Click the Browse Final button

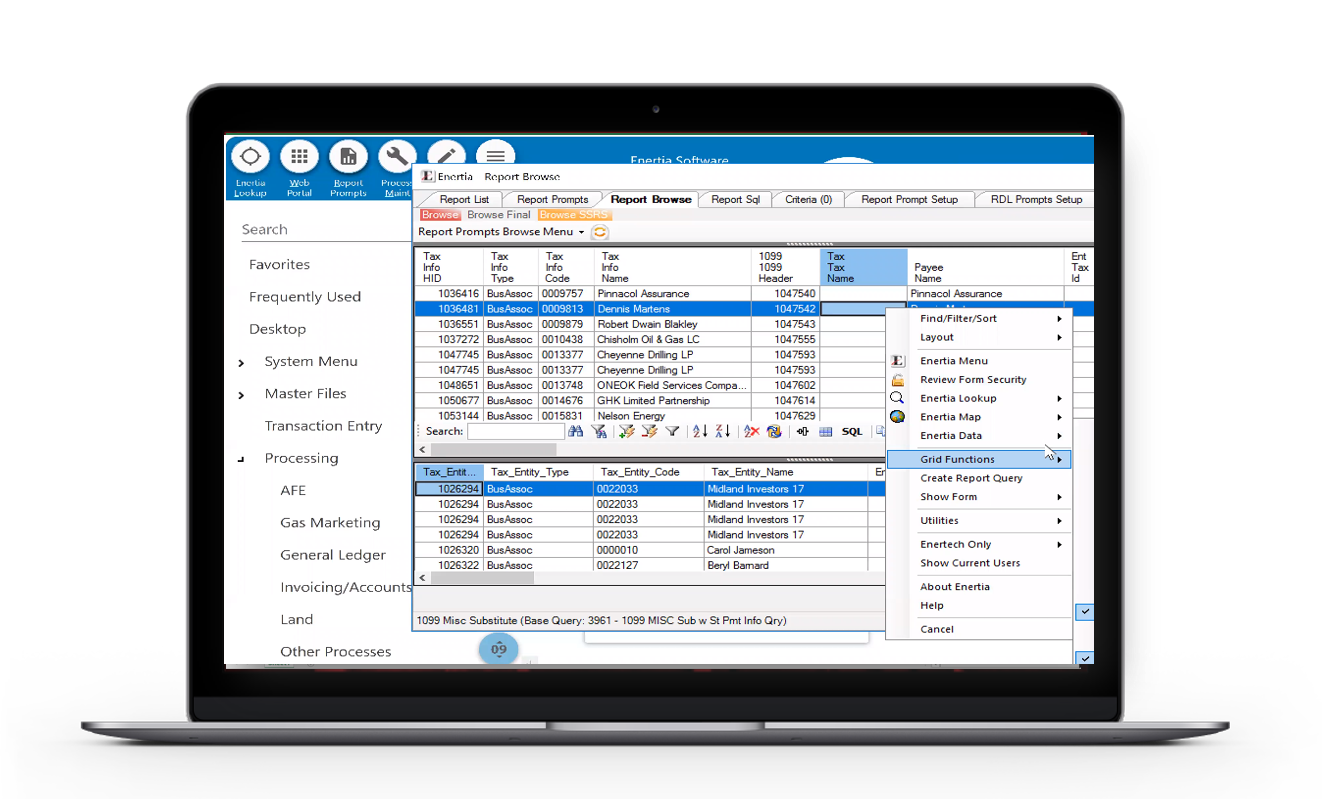(499, 215)
